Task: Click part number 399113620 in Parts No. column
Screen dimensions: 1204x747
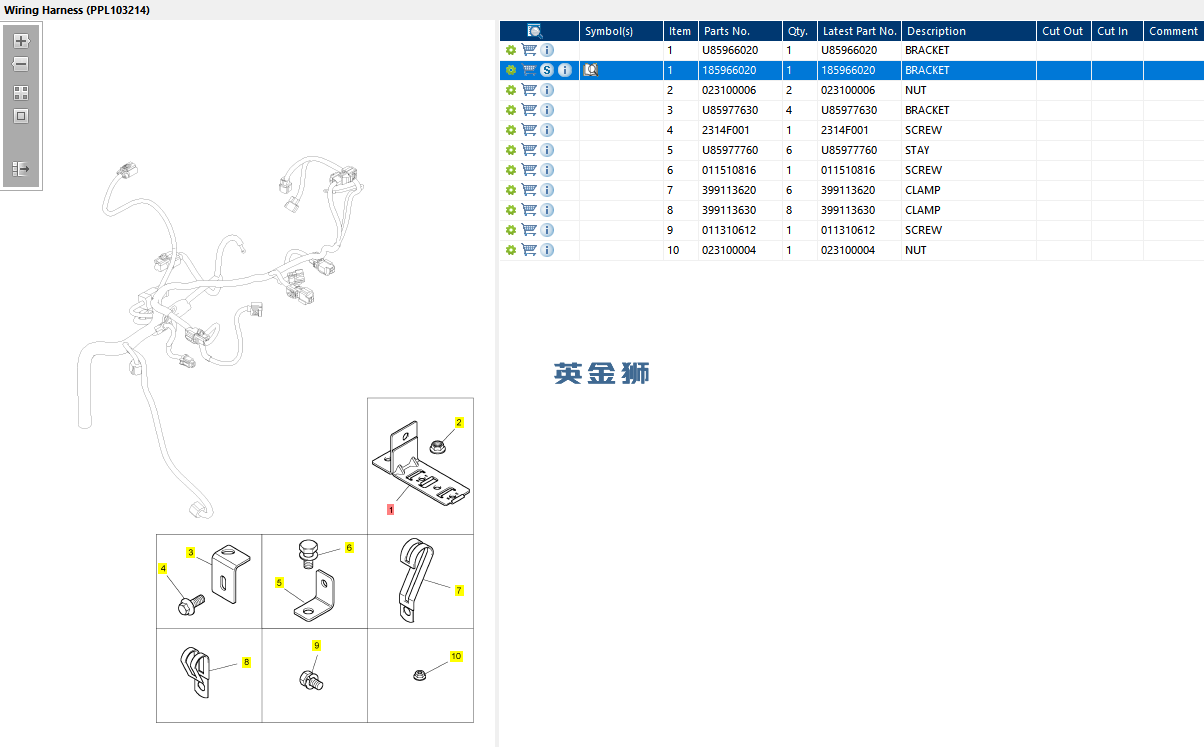Action: tap(729, 190)
